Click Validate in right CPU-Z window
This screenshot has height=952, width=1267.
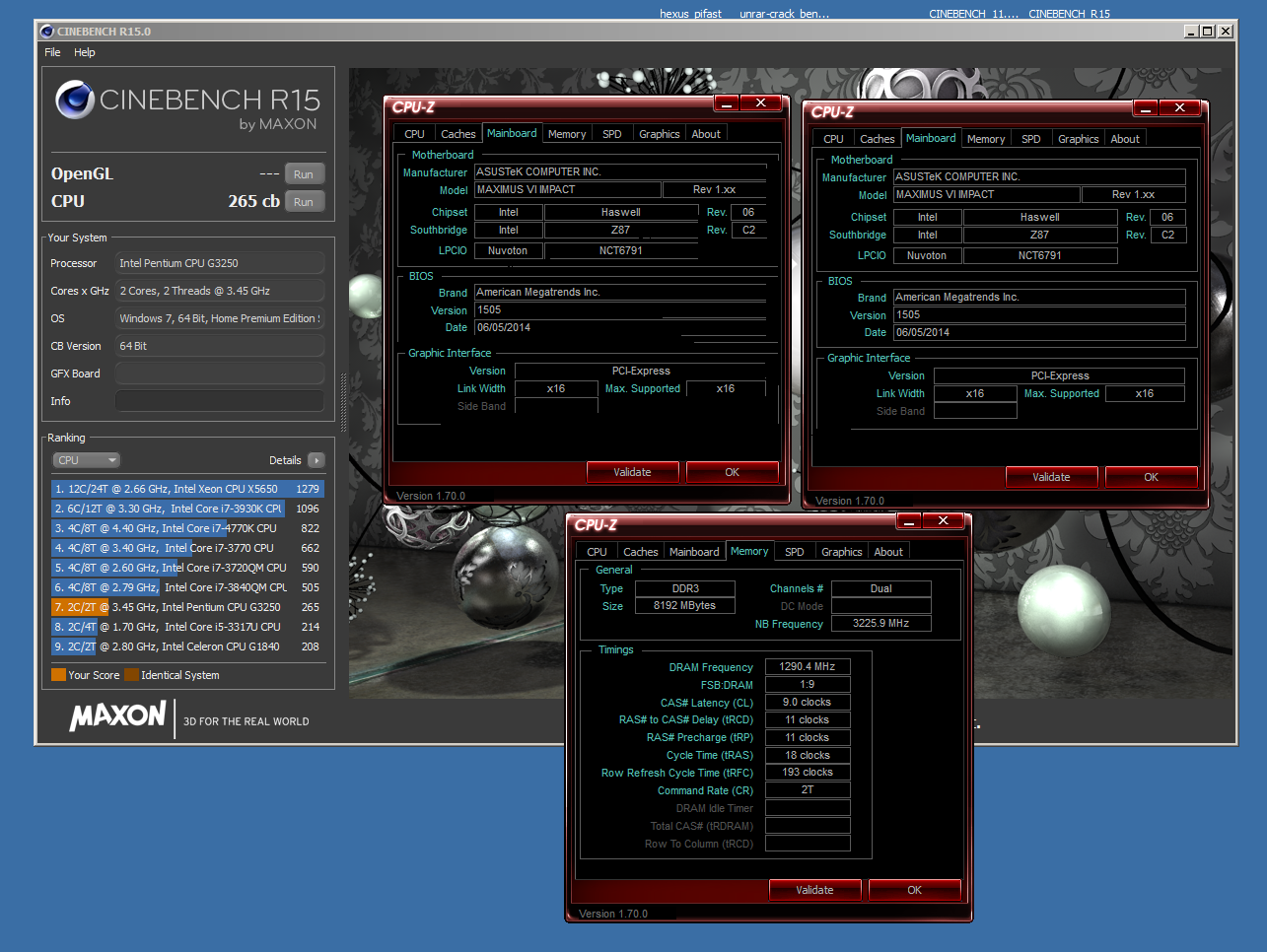(1051, 477)
